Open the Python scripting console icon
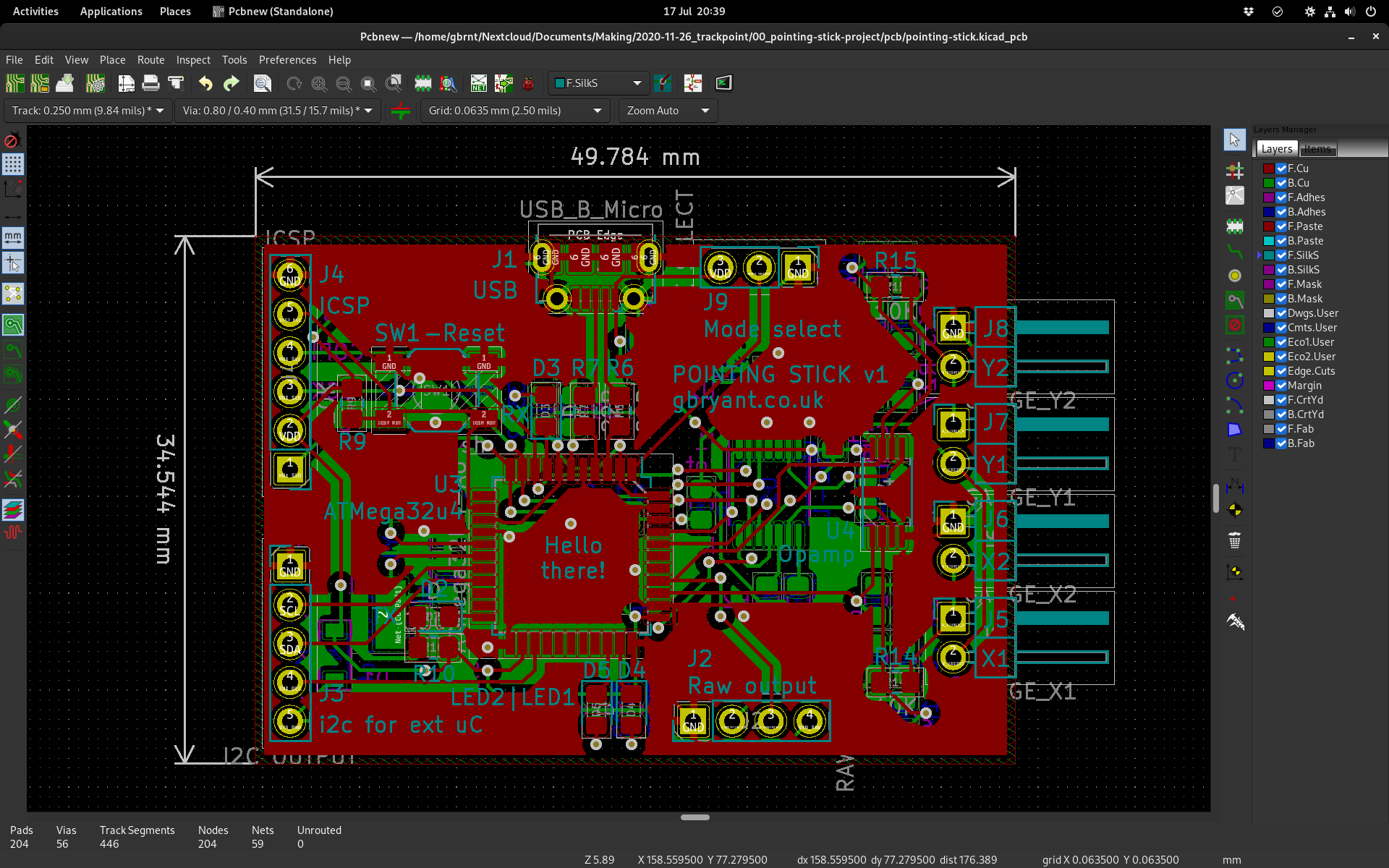 point(723,83)
